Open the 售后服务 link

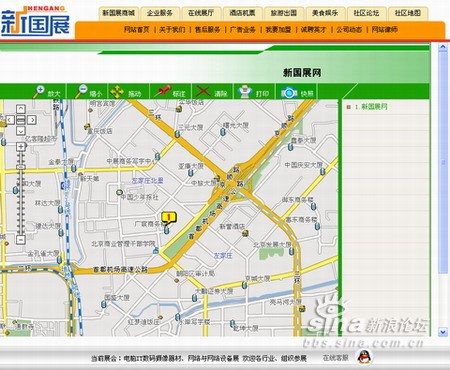208,30
